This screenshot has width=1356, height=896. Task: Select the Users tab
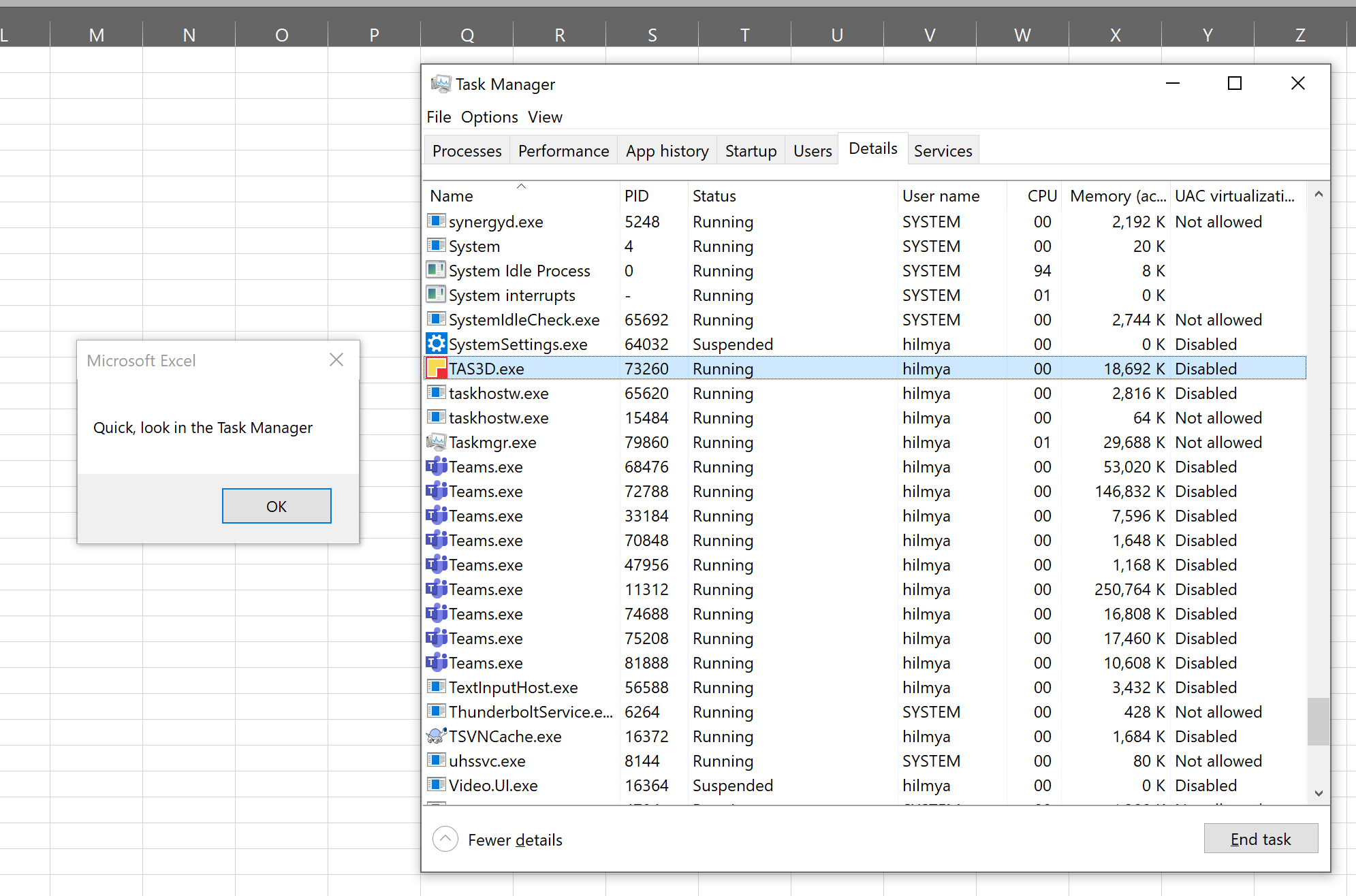812,150
